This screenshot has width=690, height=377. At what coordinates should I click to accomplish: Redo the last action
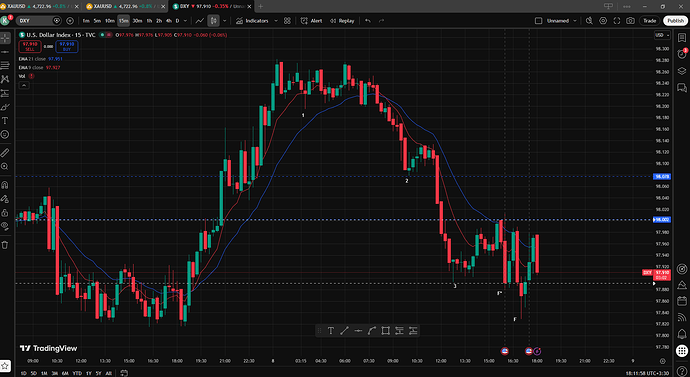(x=382, y=21)
